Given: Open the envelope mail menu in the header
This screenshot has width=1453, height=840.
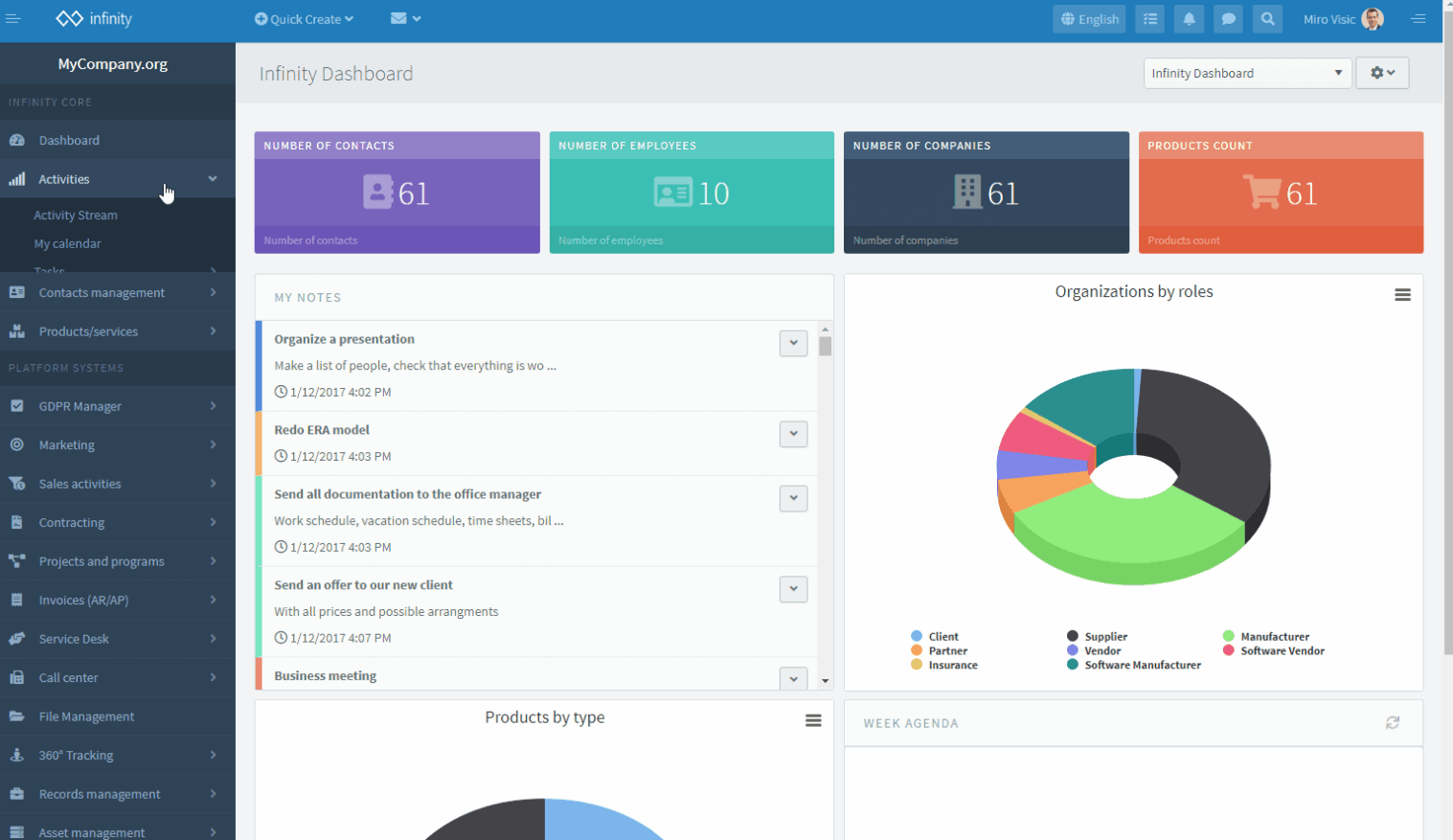Looking at the screenshot, I should point(406,18).
